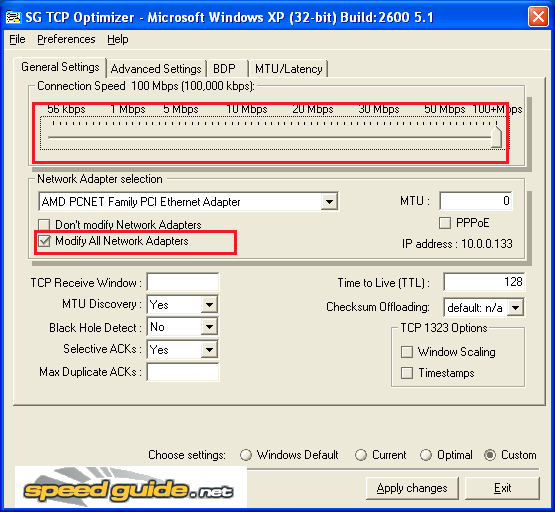Click the 100+Mbps slider label
The width and height of the screenshot is (555, 512).
tap(497, 109)
